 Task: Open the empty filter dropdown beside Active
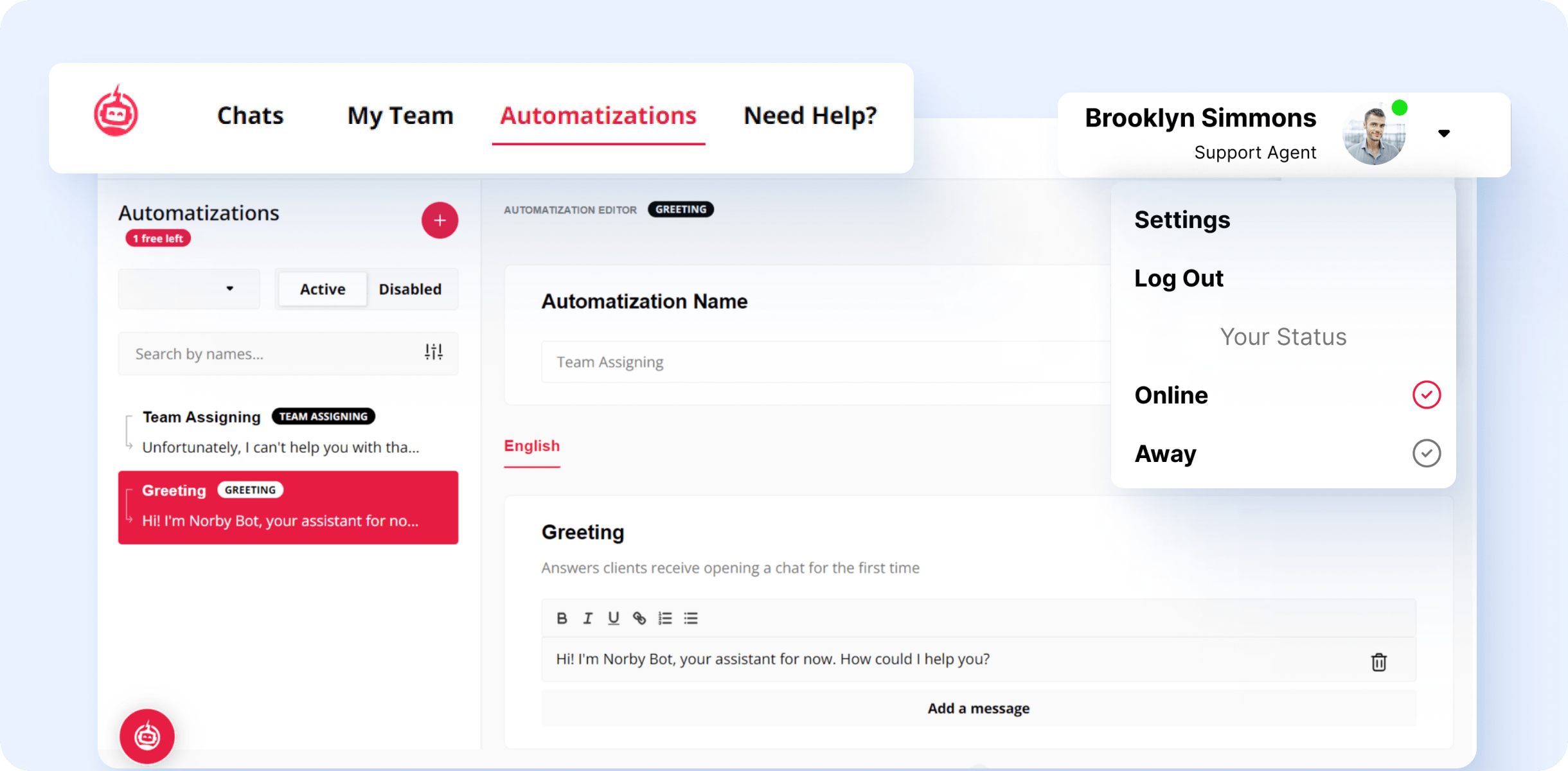pyautogui.click(x=189, y=289)
